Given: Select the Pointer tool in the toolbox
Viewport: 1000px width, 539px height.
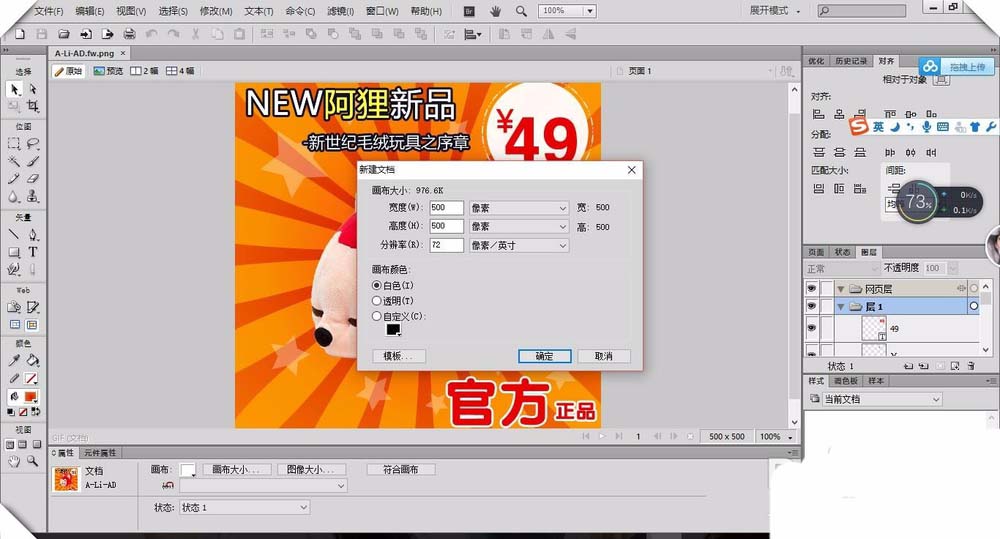Looking at the screenshot, I should pyautogui.click(x=15, y=90).
